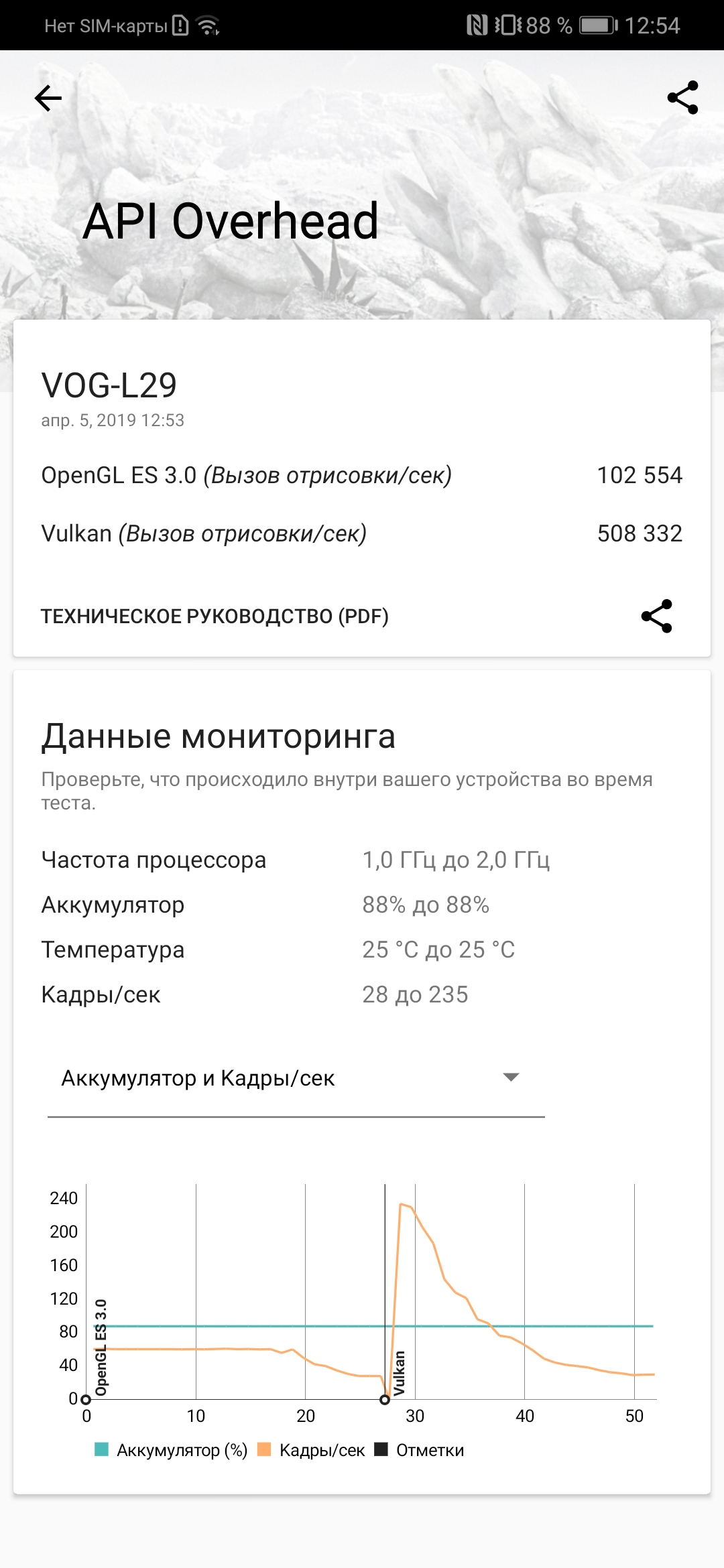Tap the battery icon in status bar

pyautogui.click(x=598, y=25)
